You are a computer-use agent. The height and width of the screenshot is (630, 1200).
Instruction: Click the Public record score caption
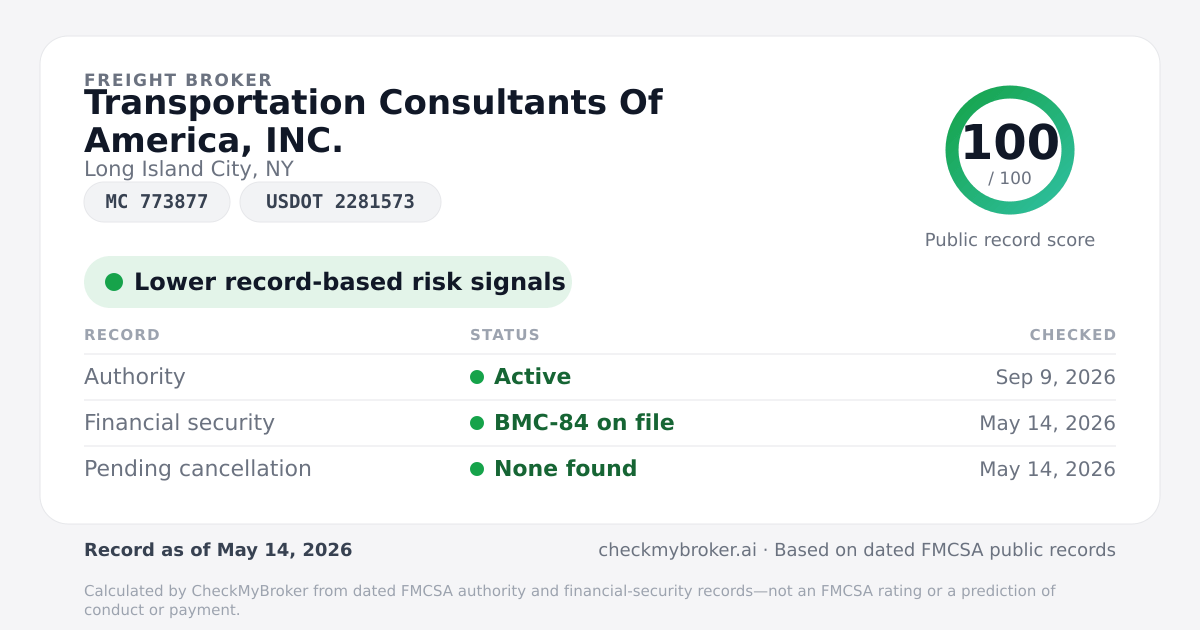tap(1010, 240)
